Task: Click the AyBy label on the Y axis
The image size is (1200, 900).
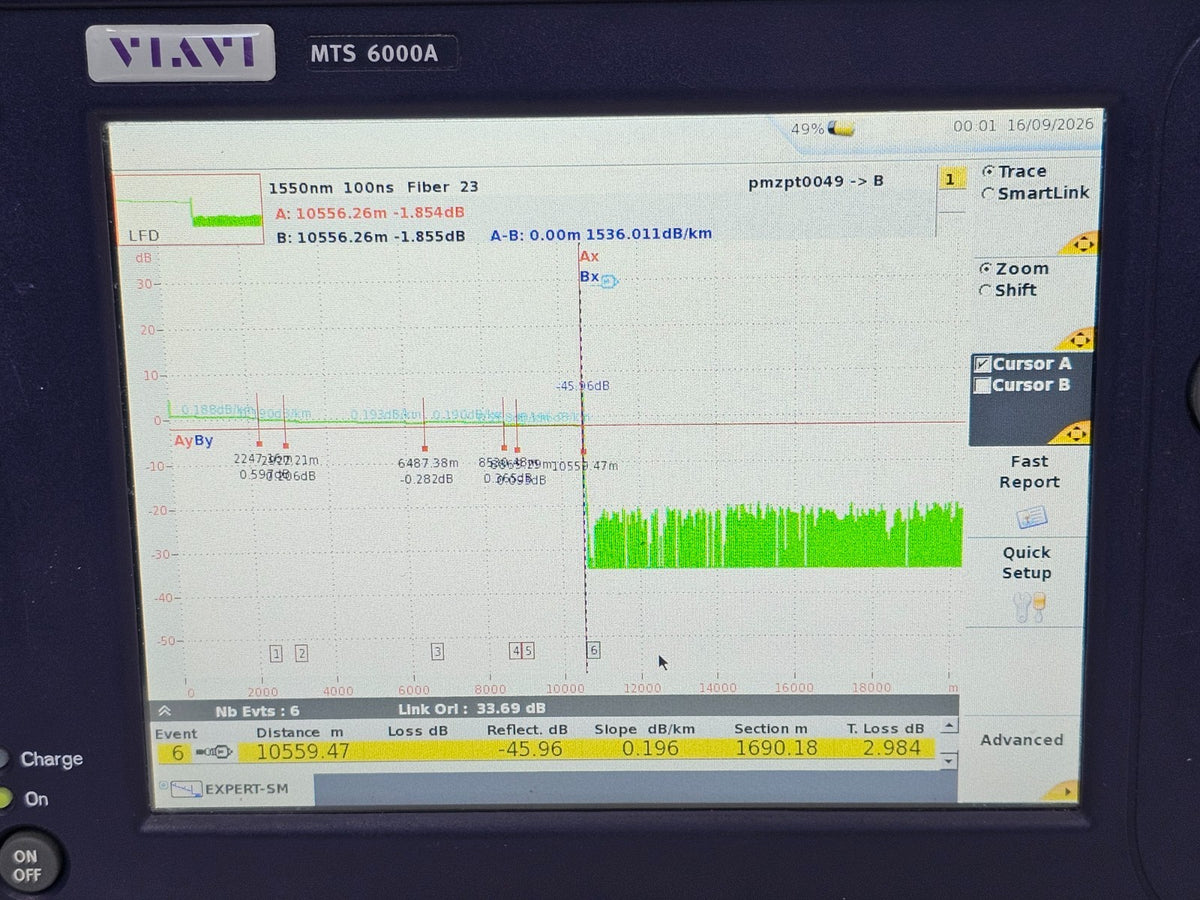Action: click(193, 440)
